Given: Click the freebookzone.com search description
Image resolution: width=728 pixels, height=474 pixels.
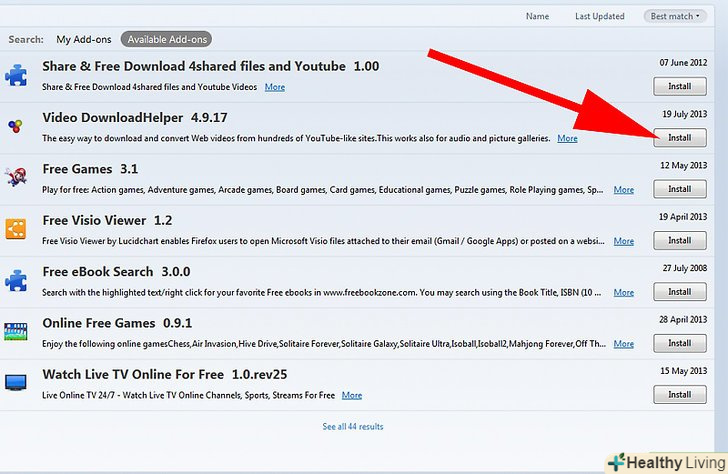Looking at the screenshot, I should pos(322,292).
